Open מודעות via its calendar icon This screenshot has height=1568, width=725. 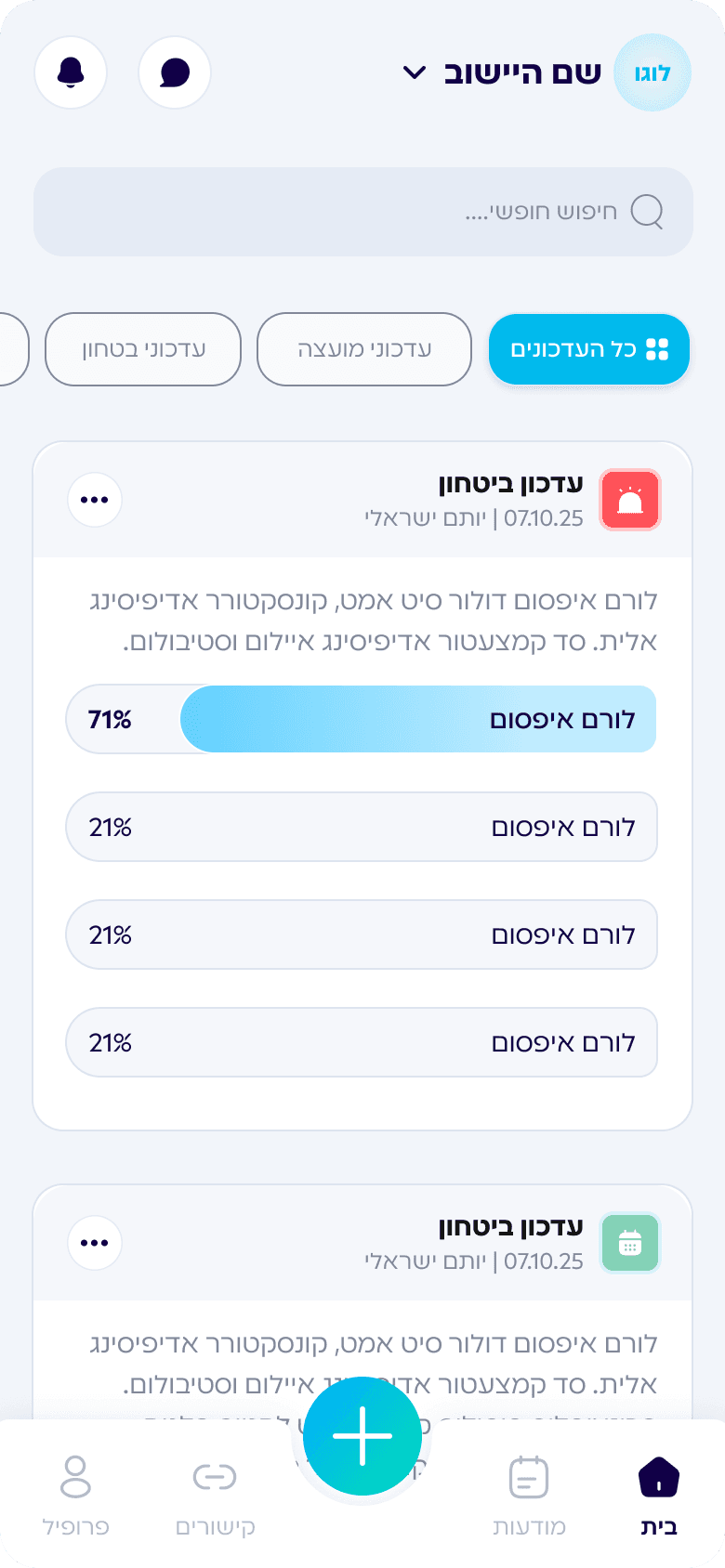pyautogui.click(x=528, y=1477)
